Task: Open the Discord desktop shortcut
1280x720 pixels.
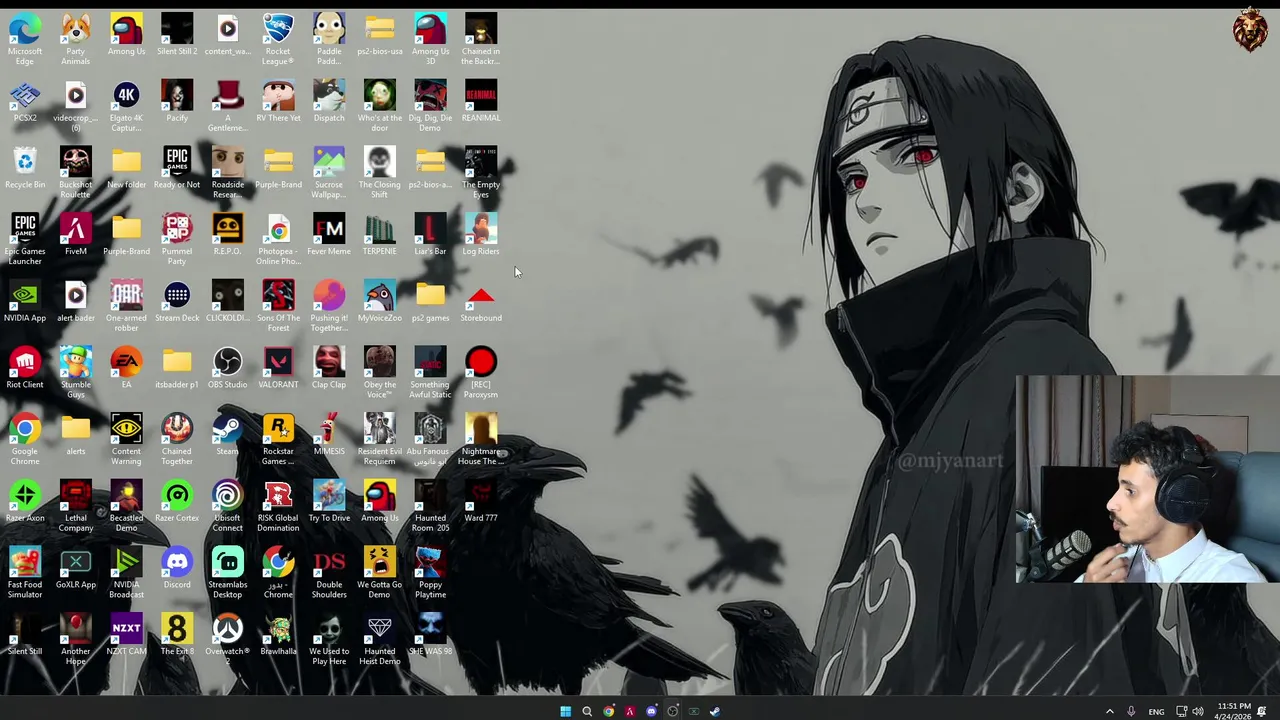Action: click(x=177, y=568)
